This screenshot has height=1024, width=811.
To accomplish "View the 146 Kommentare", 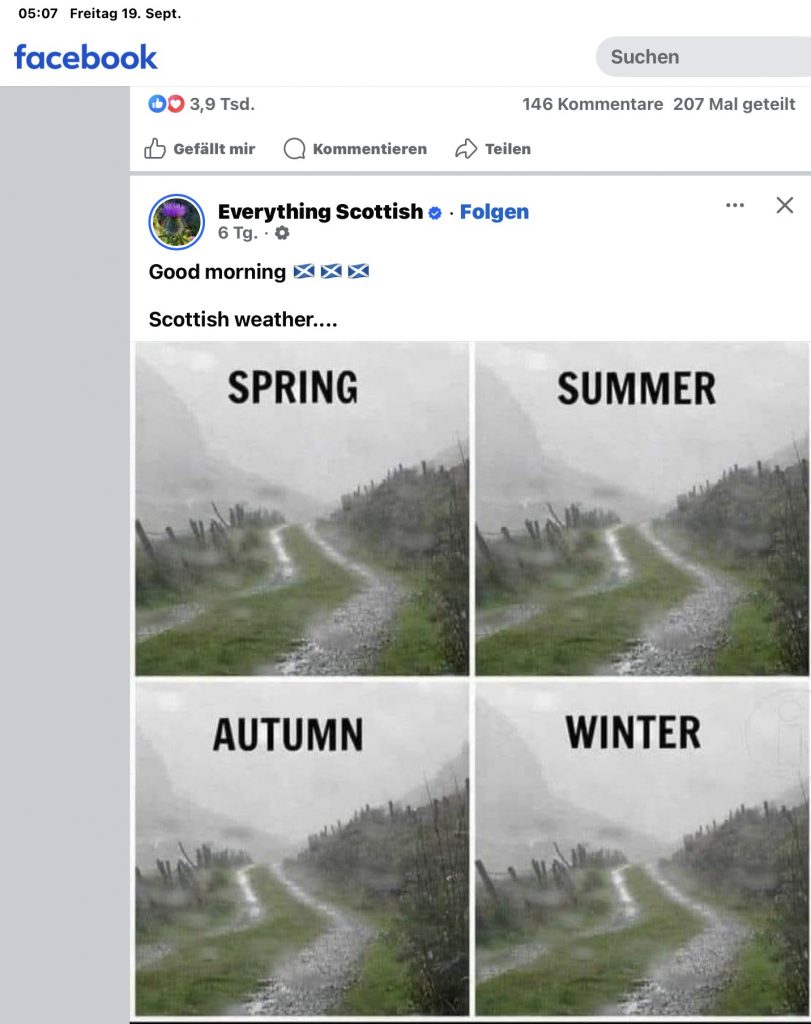I will [x=592, y=104].
